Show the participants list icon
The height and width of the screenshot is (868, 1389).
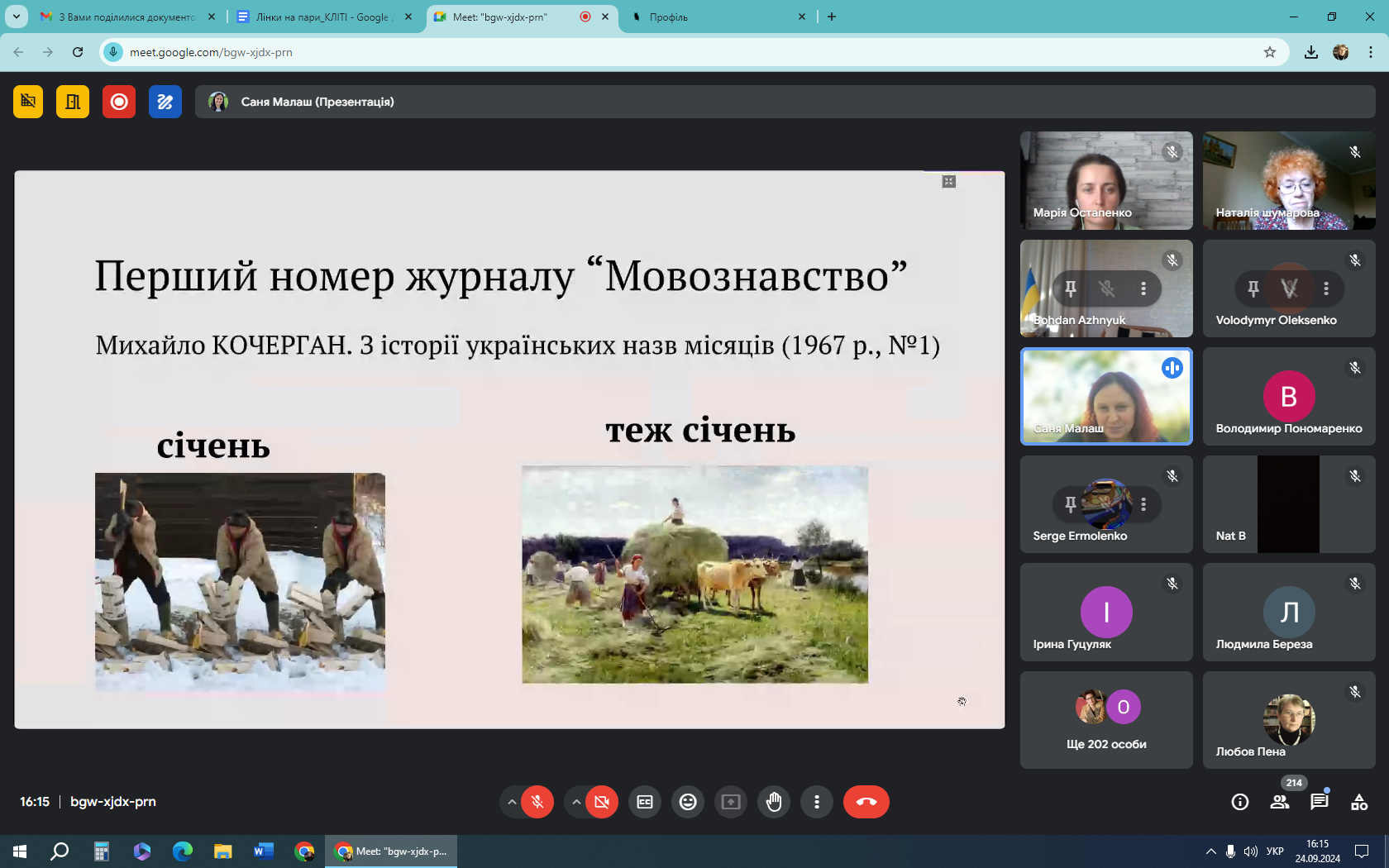tap(1280, 802)
